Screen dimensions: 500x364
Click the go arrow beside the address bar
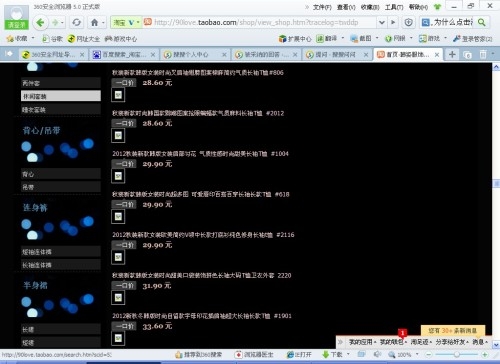coord(393,23)
